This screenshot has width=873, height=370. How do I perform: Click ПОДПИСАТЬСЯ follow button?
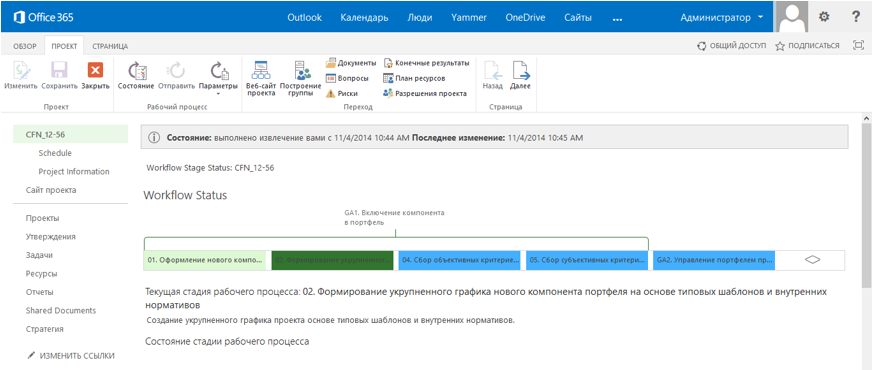tap(807, 46)
